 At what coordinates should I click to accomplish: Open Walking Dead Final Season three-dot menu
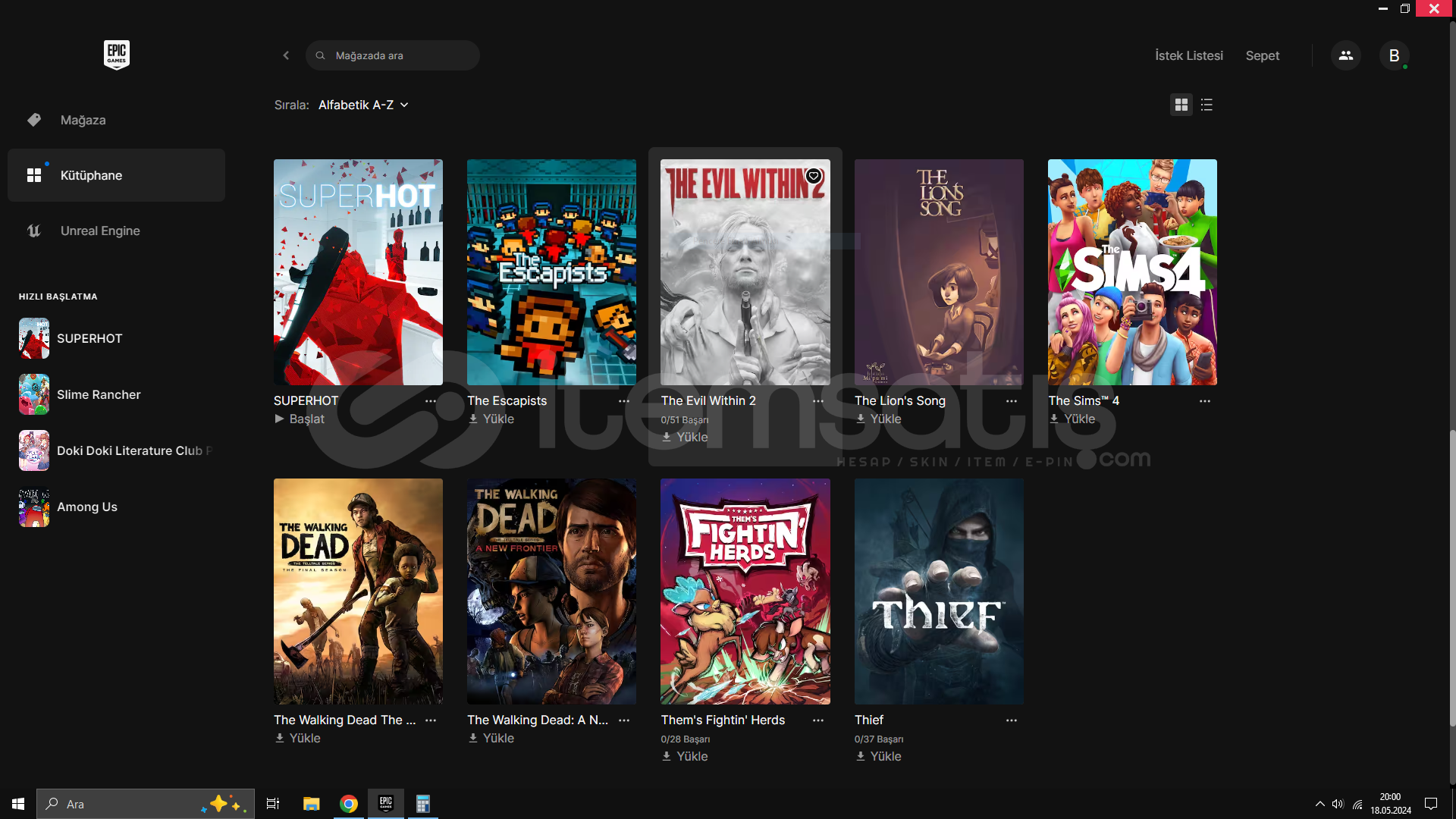click(431, 720)
